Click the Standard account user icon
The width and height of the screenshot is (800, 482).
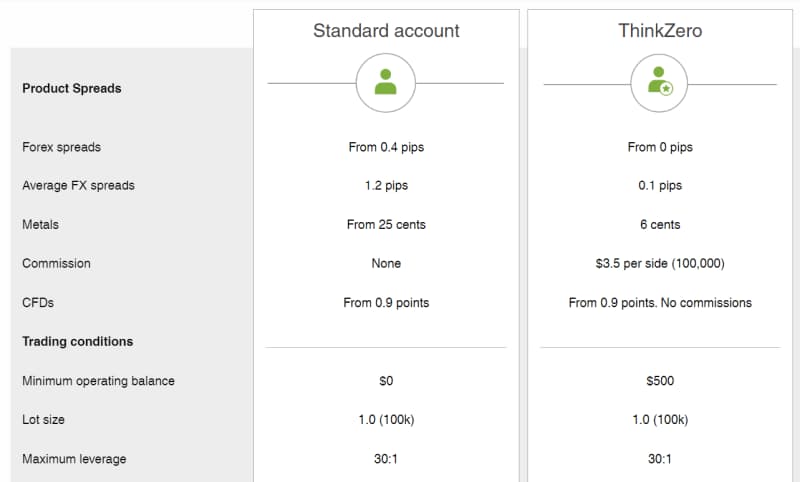point(386,83)
